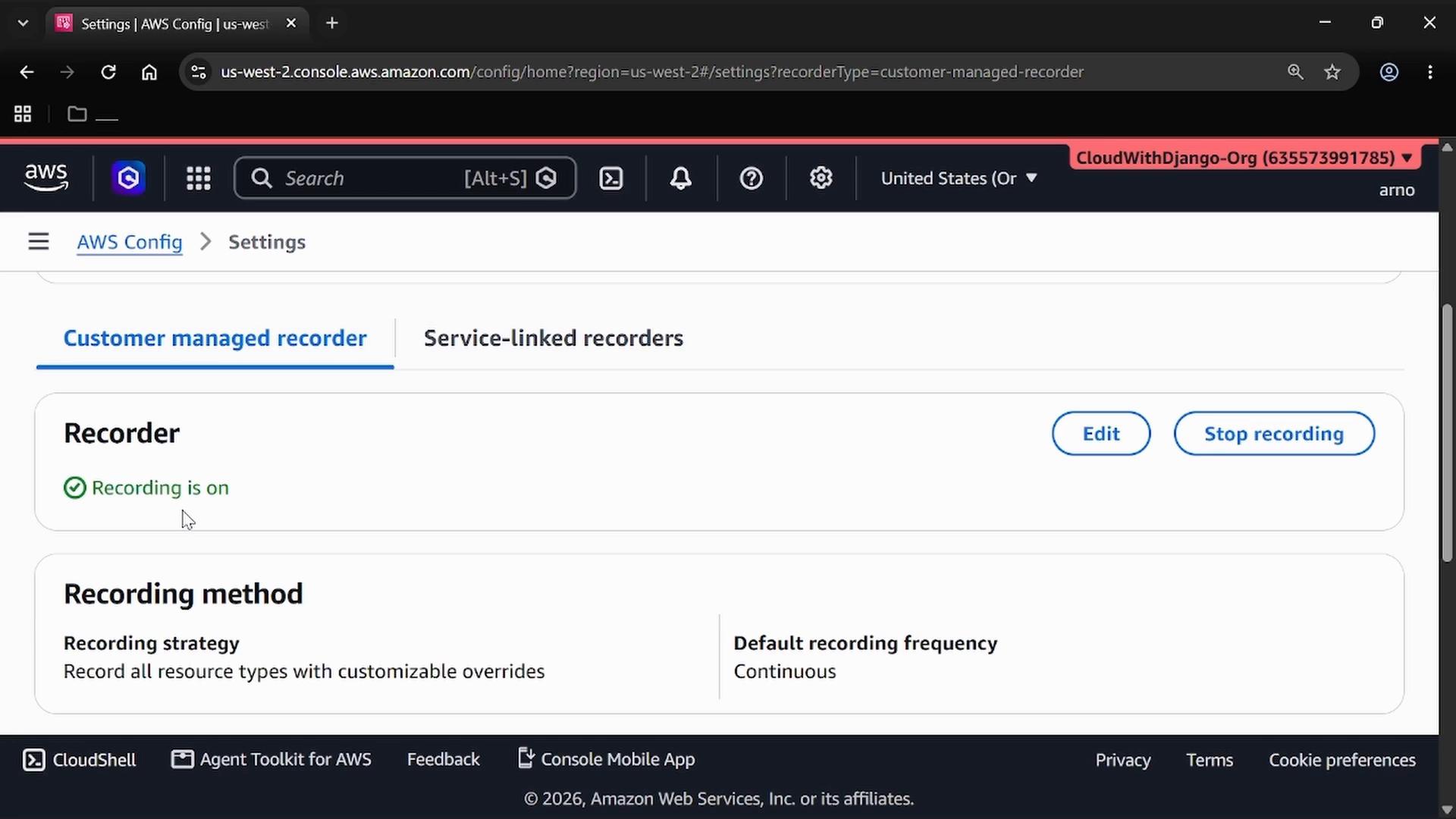Click the 'Recording is on' status text
Screen dimensions: 1456x819
click(160, 488)
